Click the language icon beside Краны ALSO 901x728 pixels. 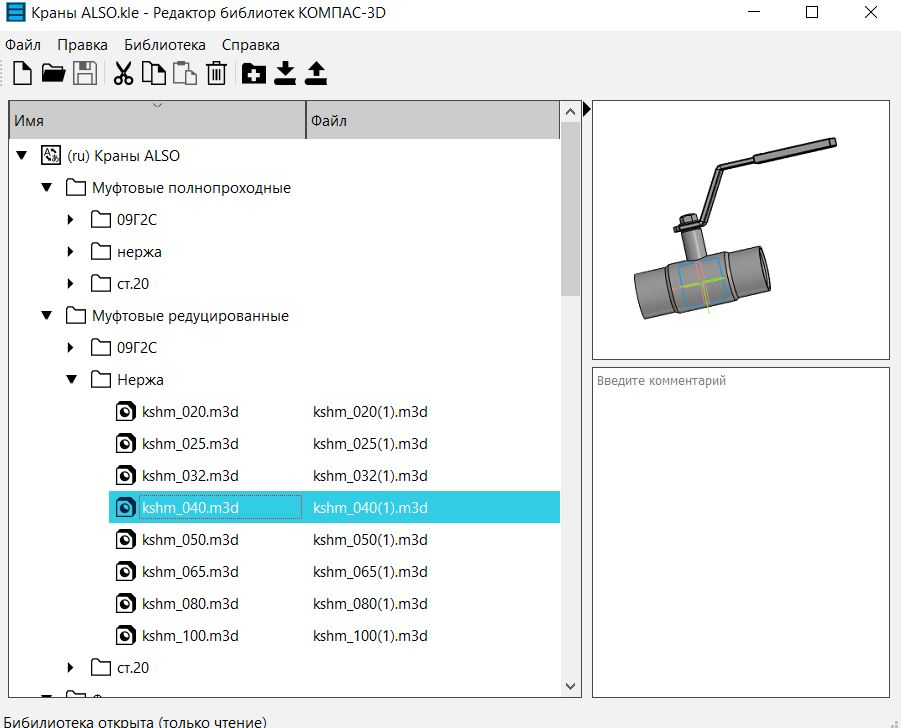[51, 155]
